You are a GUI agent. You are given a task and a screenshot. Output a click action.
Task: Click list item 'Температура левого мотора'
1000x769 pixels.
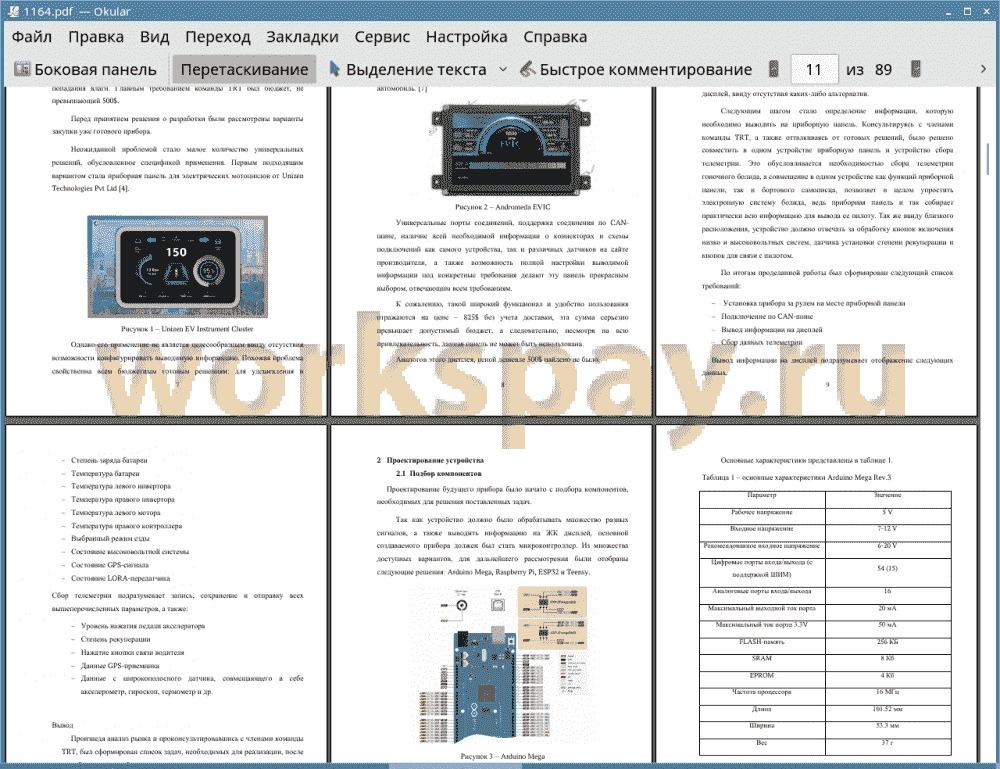116,513
